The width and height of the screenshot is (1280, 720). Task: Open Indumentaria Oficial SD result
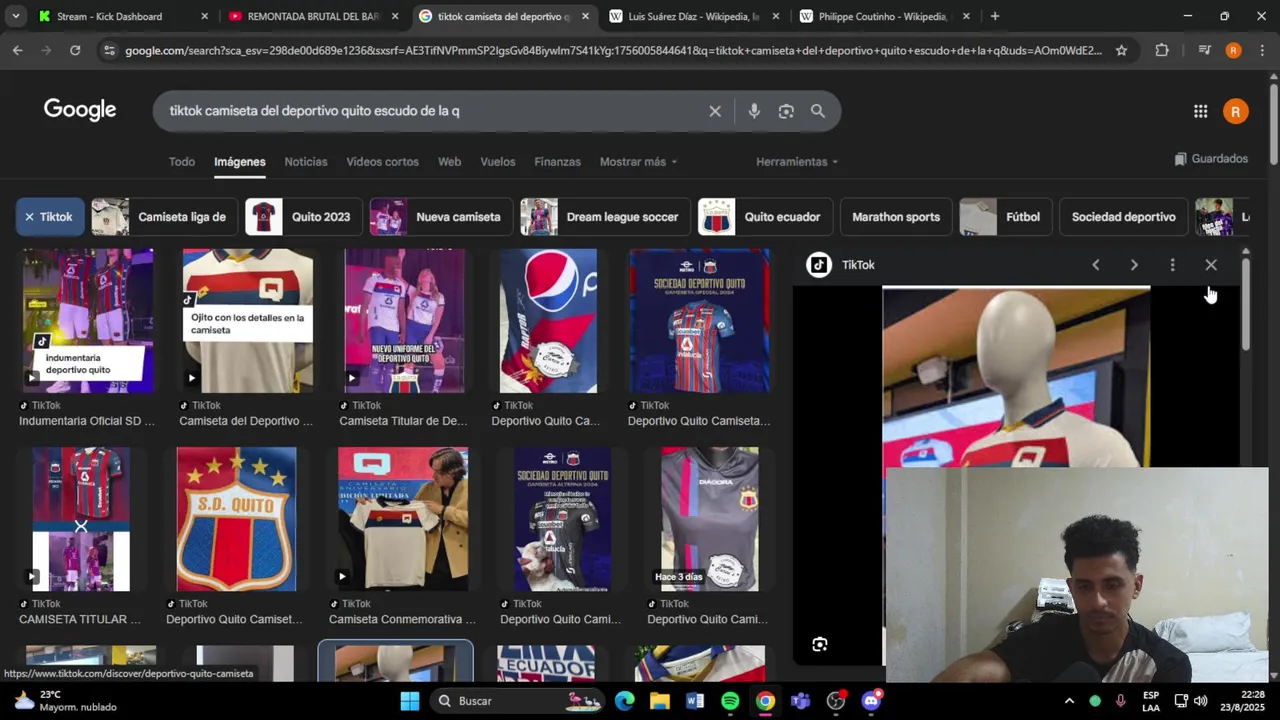(x=87, y=421)
